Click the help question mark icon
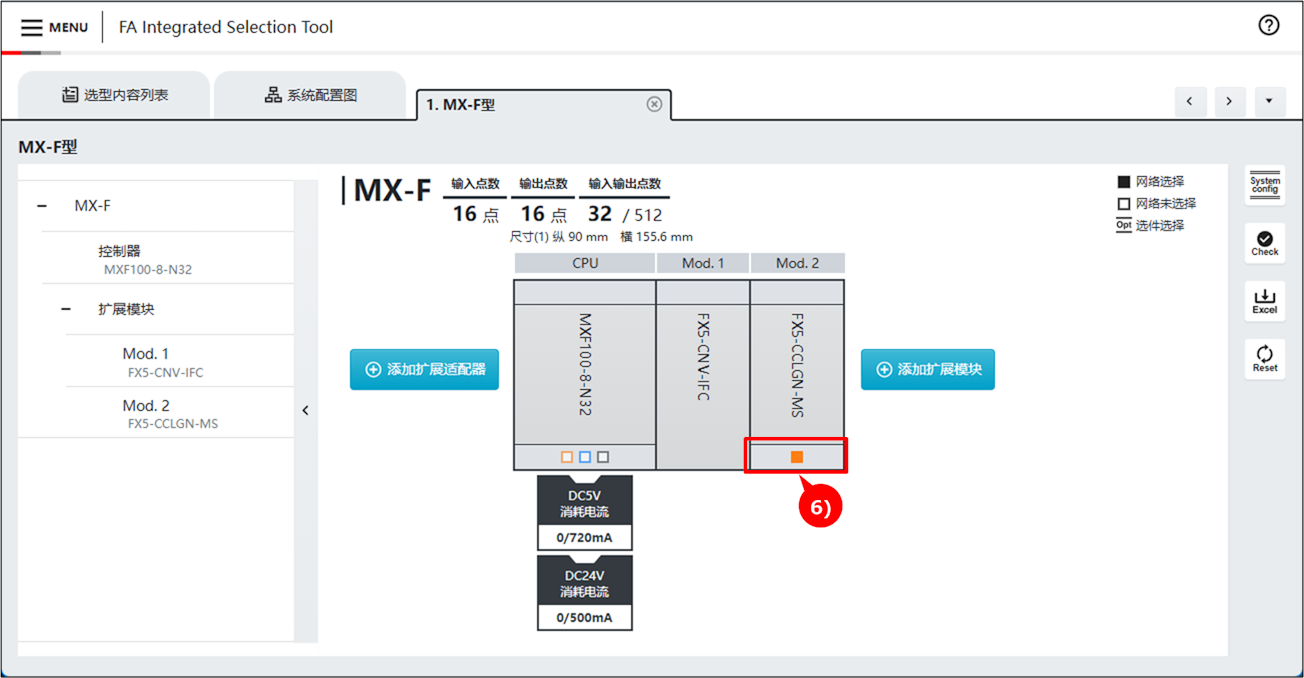 click(1268, 26)
